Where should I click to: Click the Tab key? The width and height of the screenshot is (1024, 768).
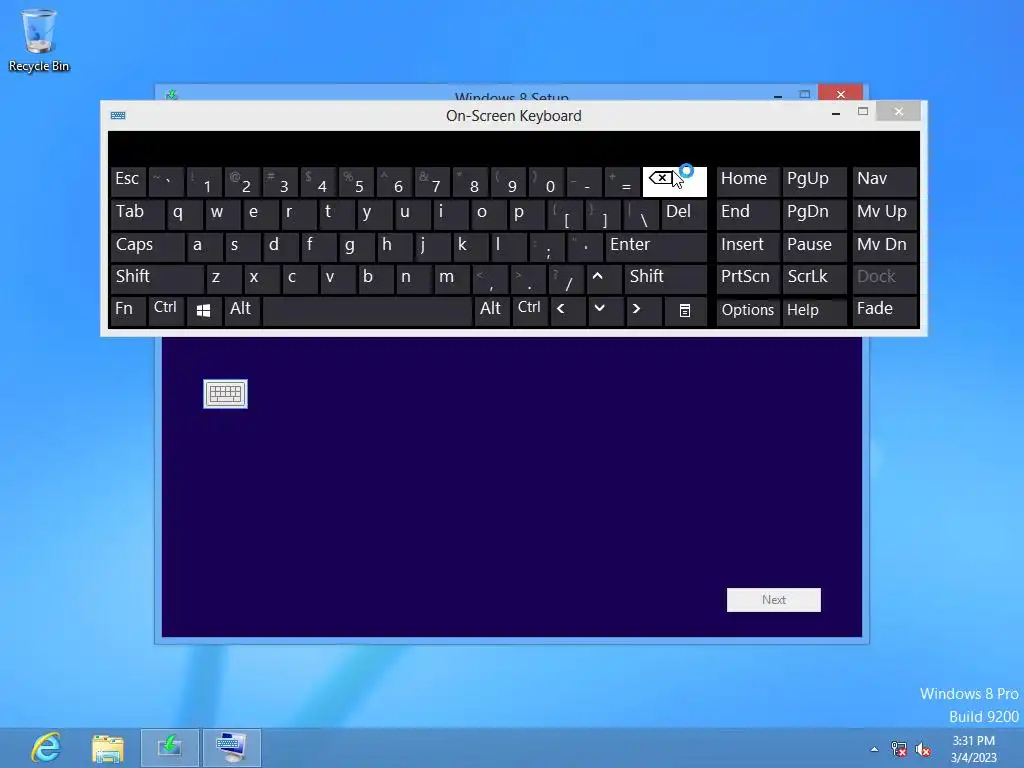tap(137, 214)
